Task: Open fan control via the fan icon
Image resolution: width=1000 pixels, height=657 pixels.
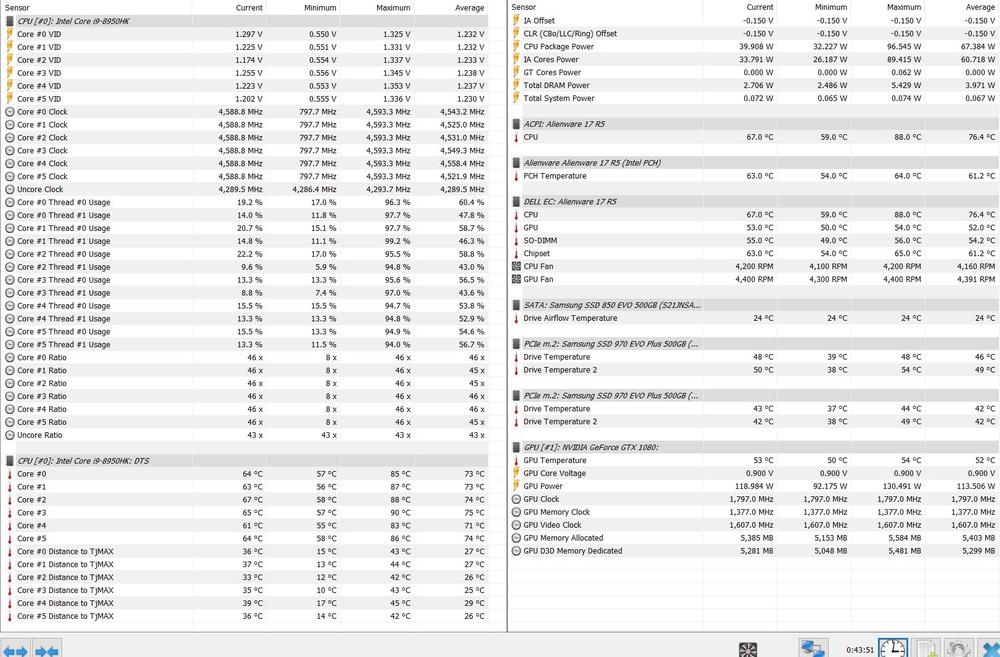Action: 747,650
